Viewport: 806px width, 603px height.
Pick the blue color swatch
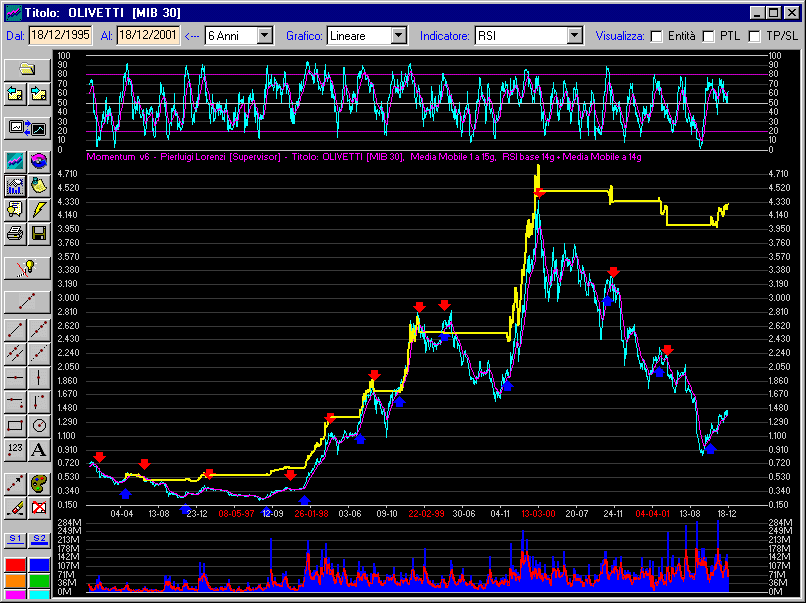[39, 565]
